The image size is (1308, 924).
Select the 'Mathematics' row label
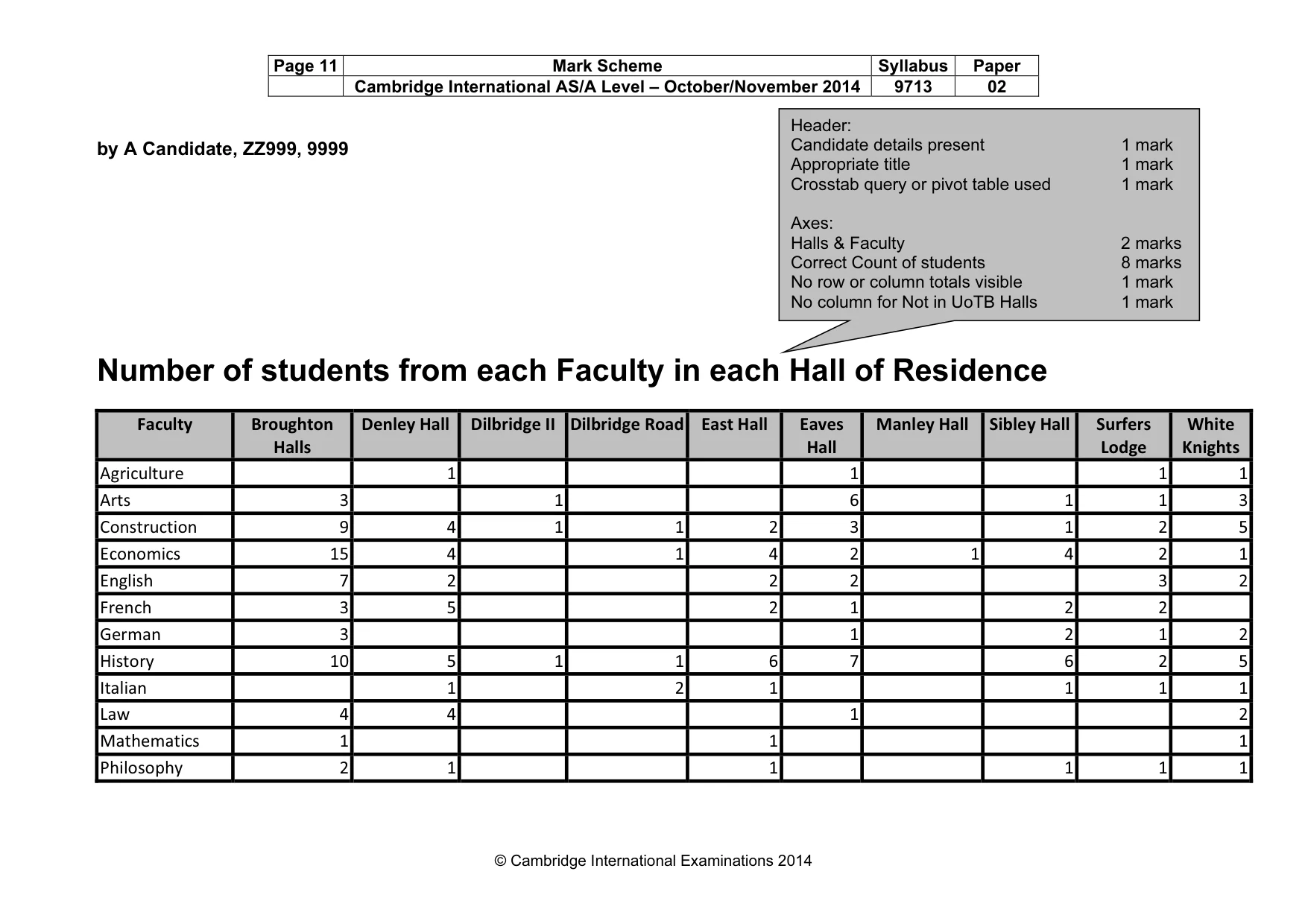(x=150, y=741)
